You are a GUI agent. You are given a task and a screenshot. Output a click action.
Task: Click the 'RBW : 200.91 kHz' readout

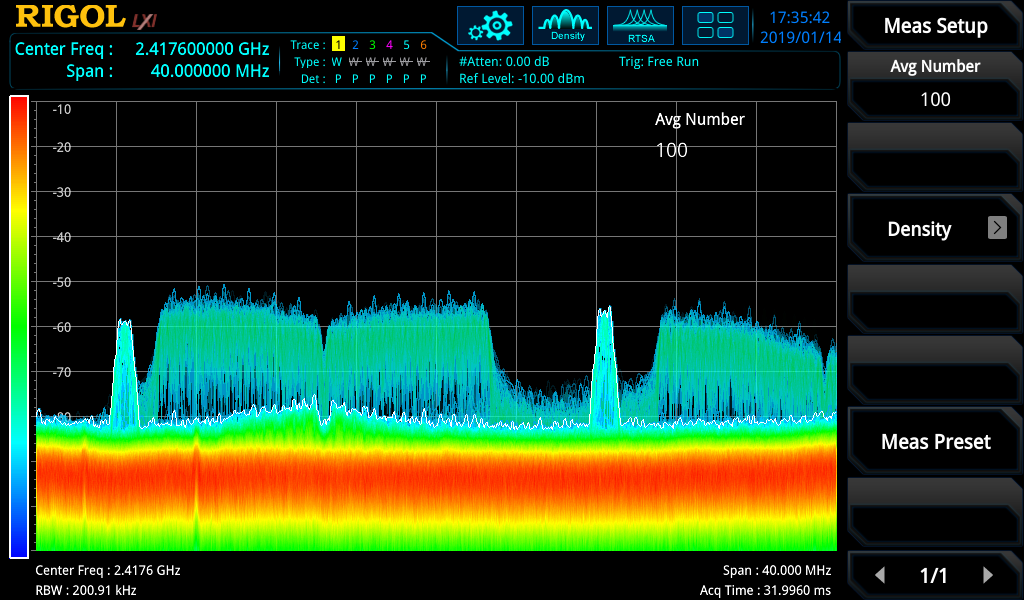[x=86, y=590]
